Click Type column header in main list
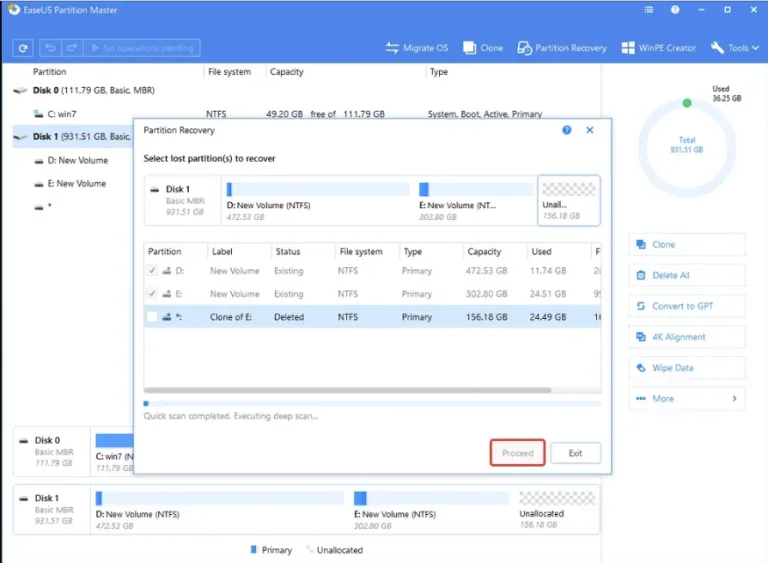Screen dimensions: 768x563 tap(439, 72)
